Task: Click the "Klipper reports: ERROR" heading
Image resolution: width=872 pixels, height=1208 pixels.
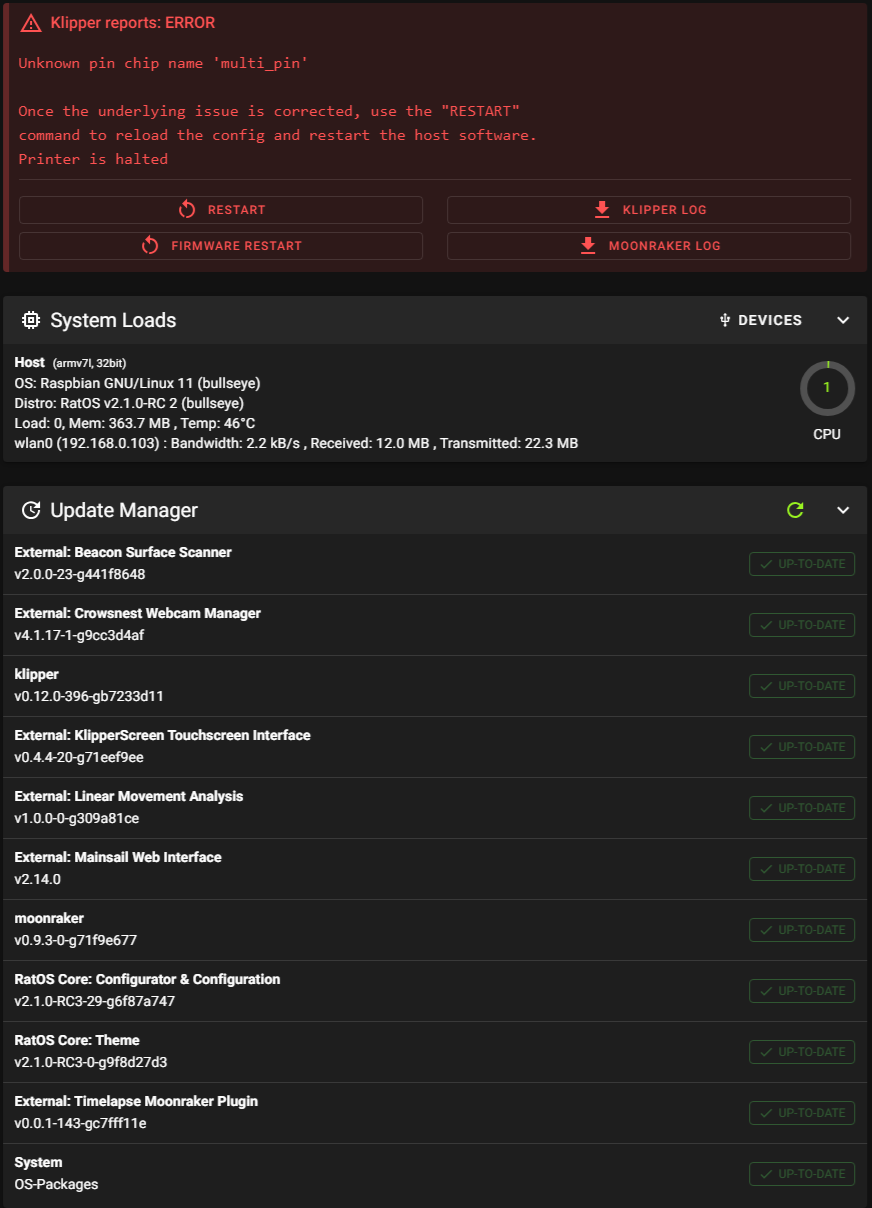Action: click(x=132, y=23)
